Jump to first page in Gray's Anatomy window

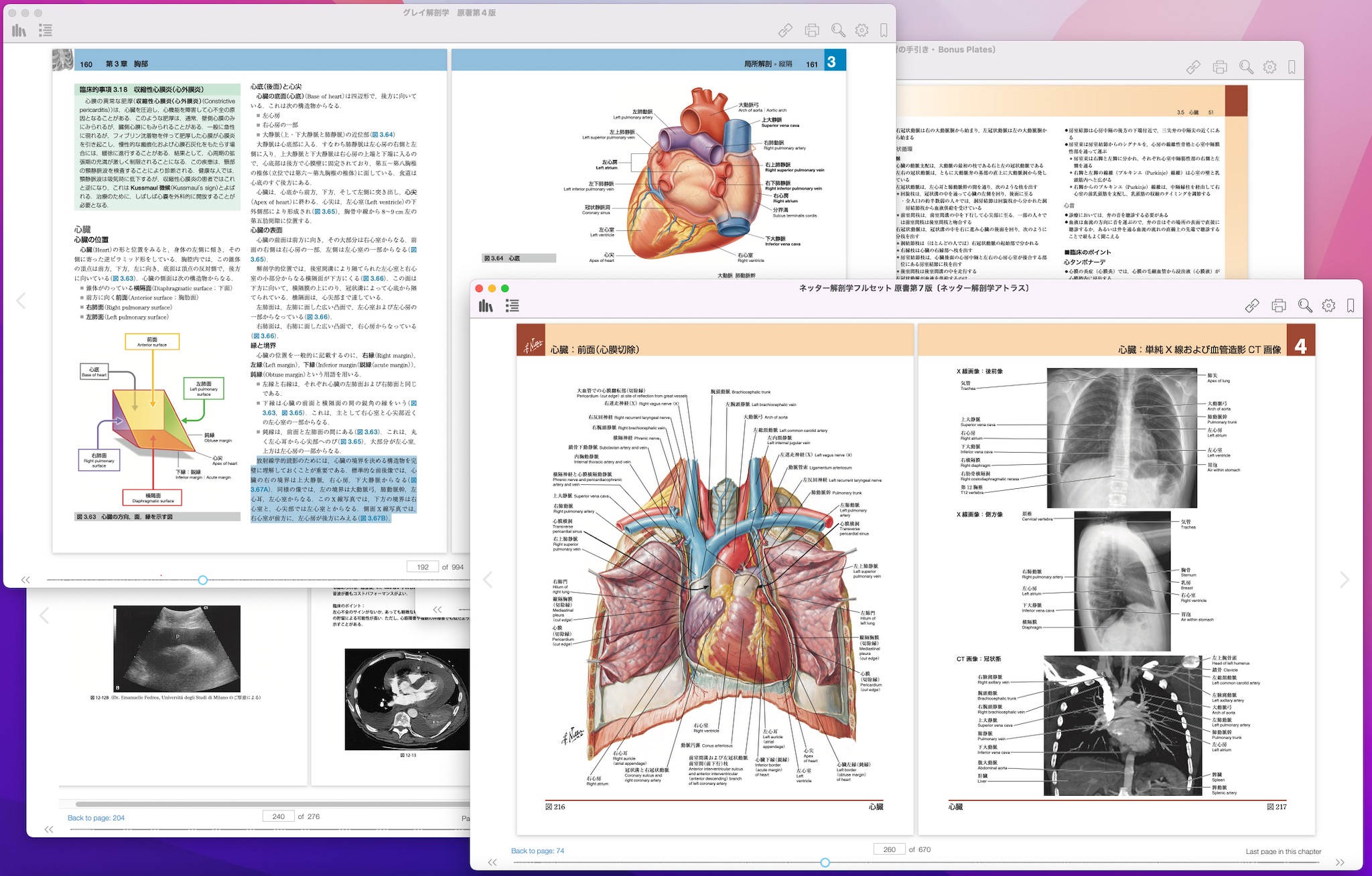click(x=25, y=580)
